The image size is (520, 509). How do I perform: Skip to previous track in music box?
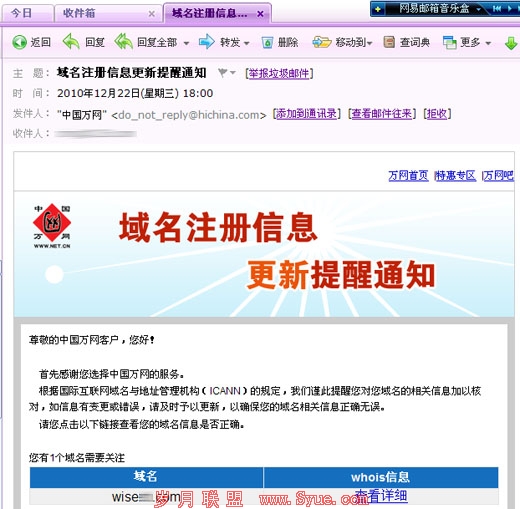tap(497, 9)
